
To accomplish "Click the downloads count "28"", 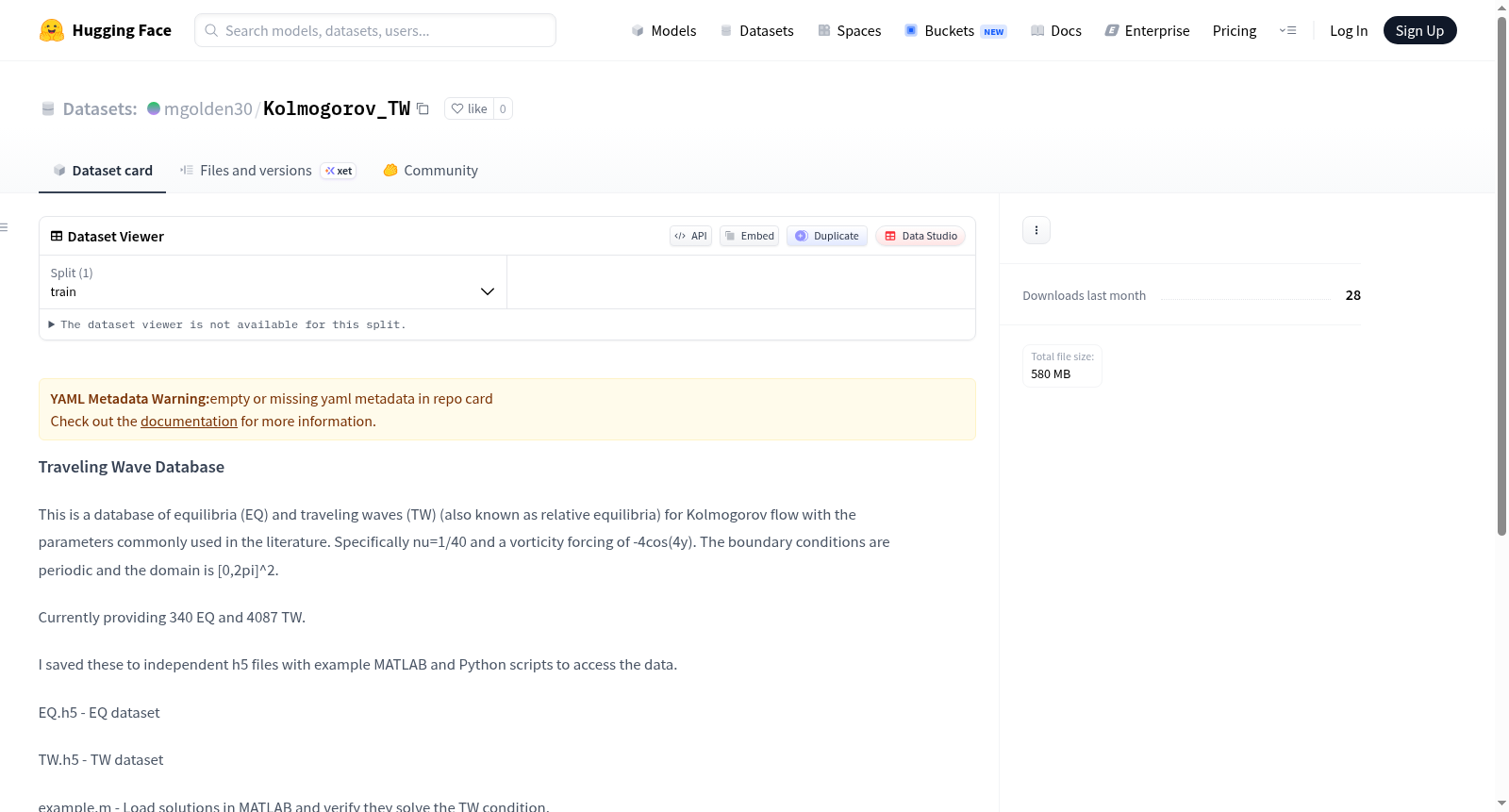I will (1352, 296).
